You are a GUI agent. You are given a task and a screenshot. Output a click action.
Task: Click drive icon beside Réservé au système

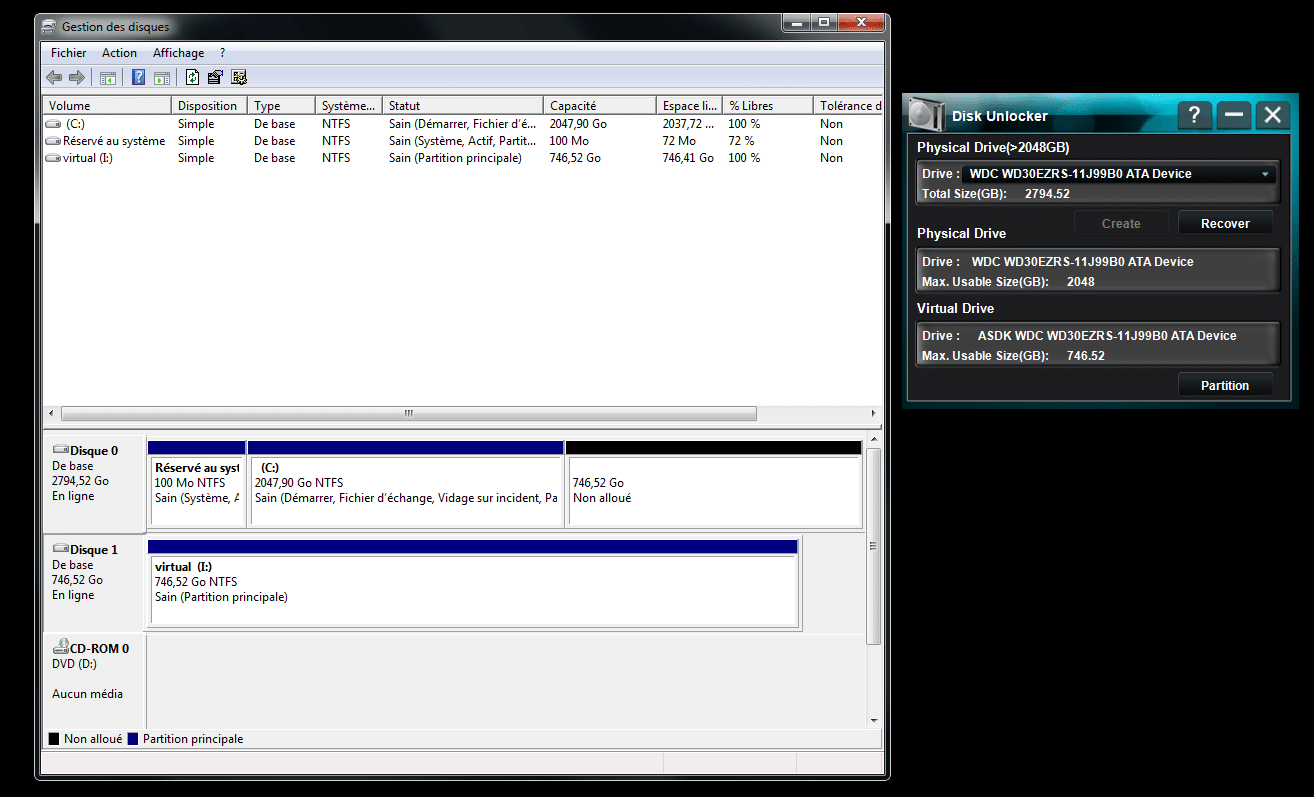(x=54, y=141)
